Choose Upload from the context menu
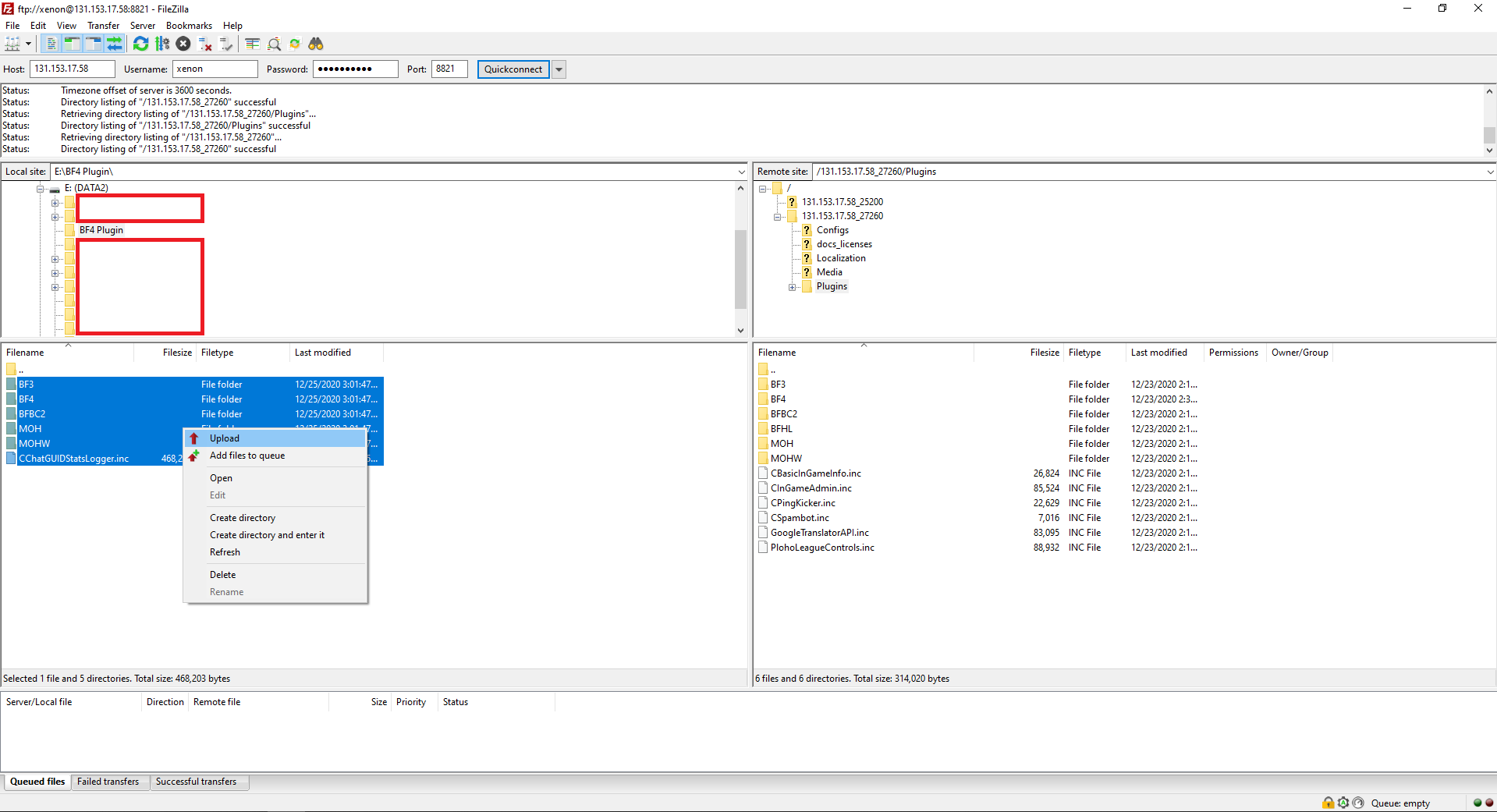Screen dimensions: 1497x812 tap(275, 438)
